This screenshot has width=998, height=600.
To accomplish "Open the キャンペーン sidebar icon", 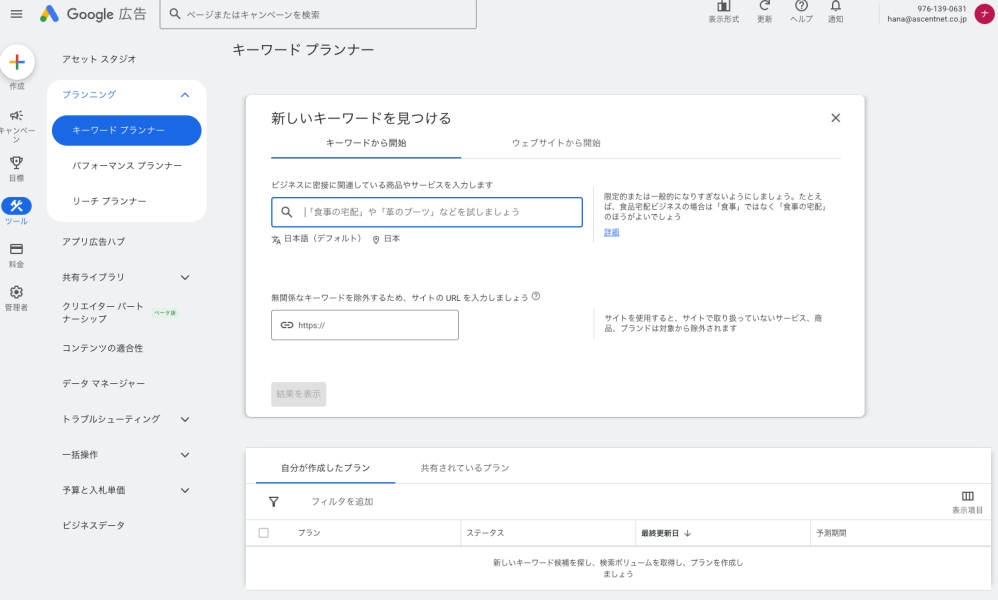I will click(16, 115).
